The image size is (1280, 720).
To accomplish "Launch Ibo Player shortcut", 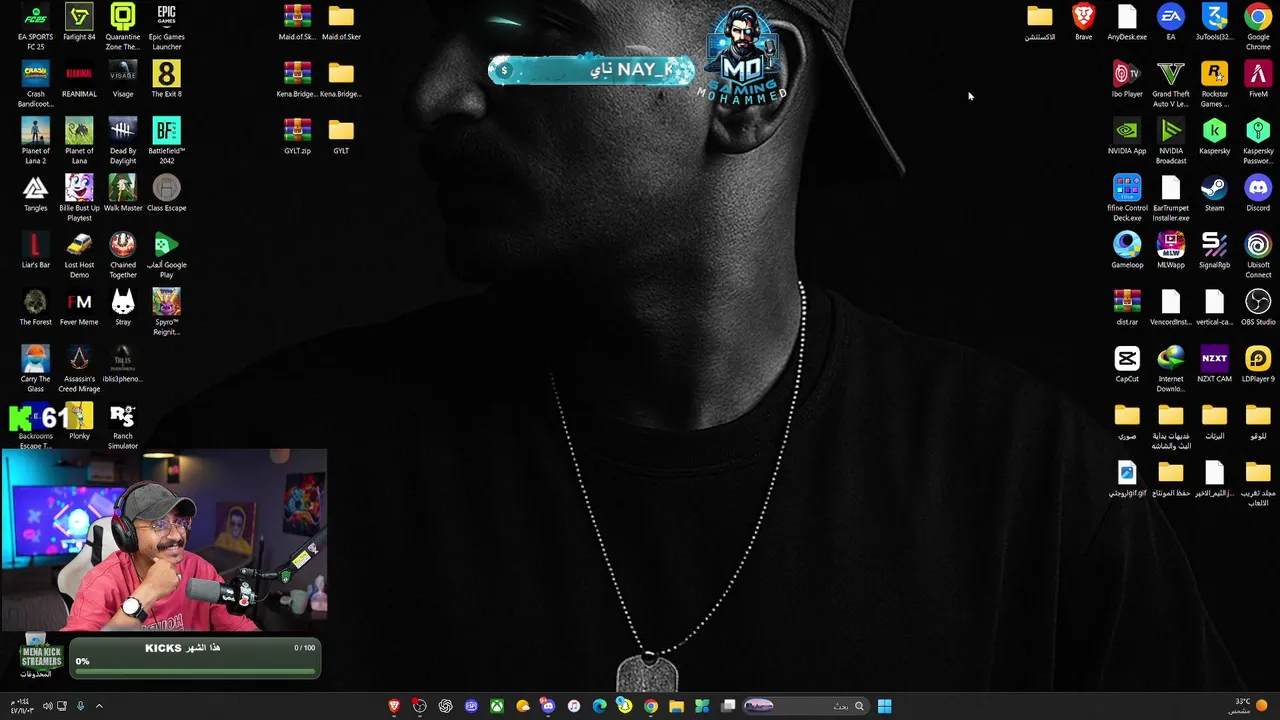I will 1127,80.
